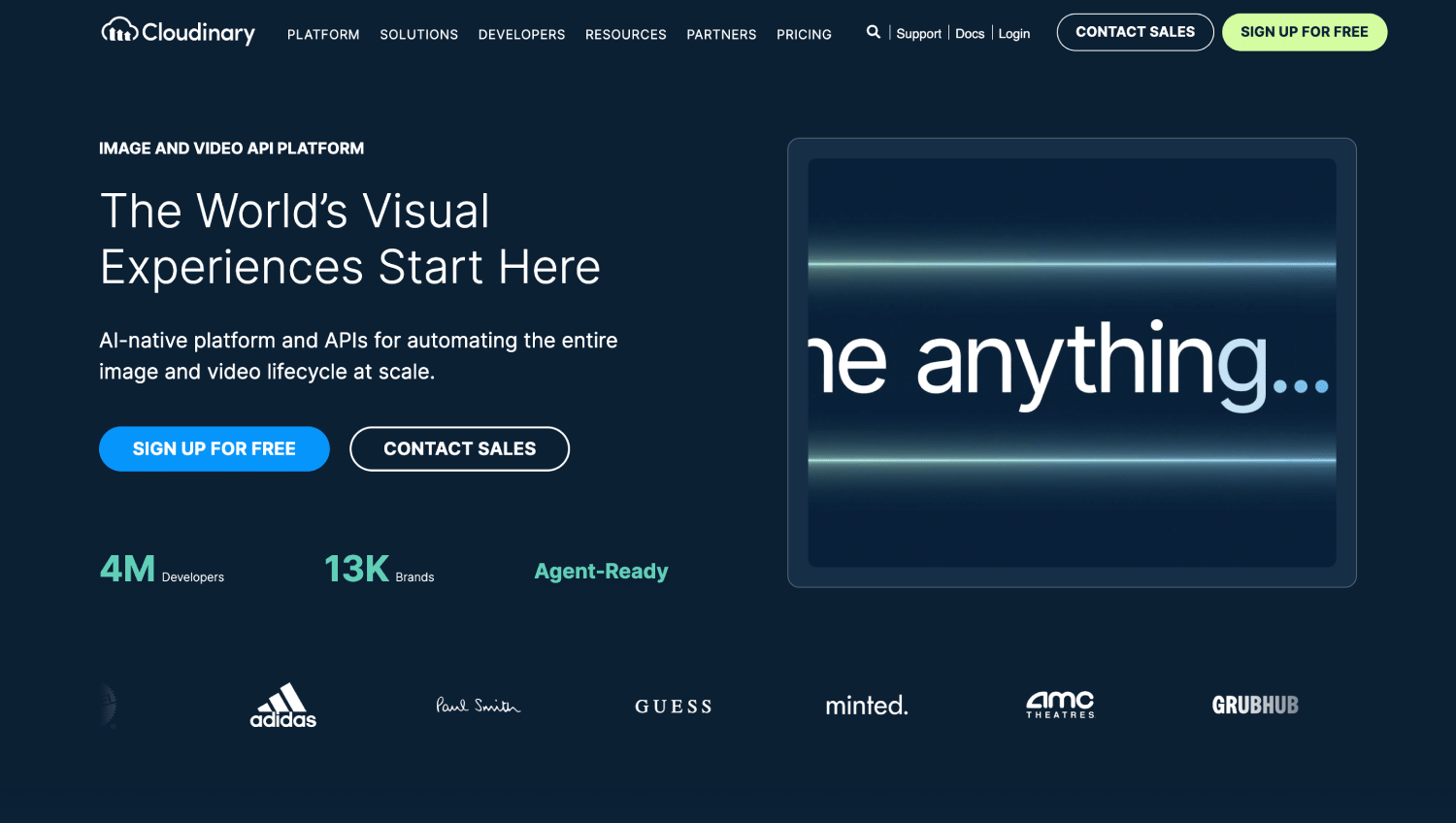
Task: Open the DEVELOPERS menu
Action: pos(521,34)
